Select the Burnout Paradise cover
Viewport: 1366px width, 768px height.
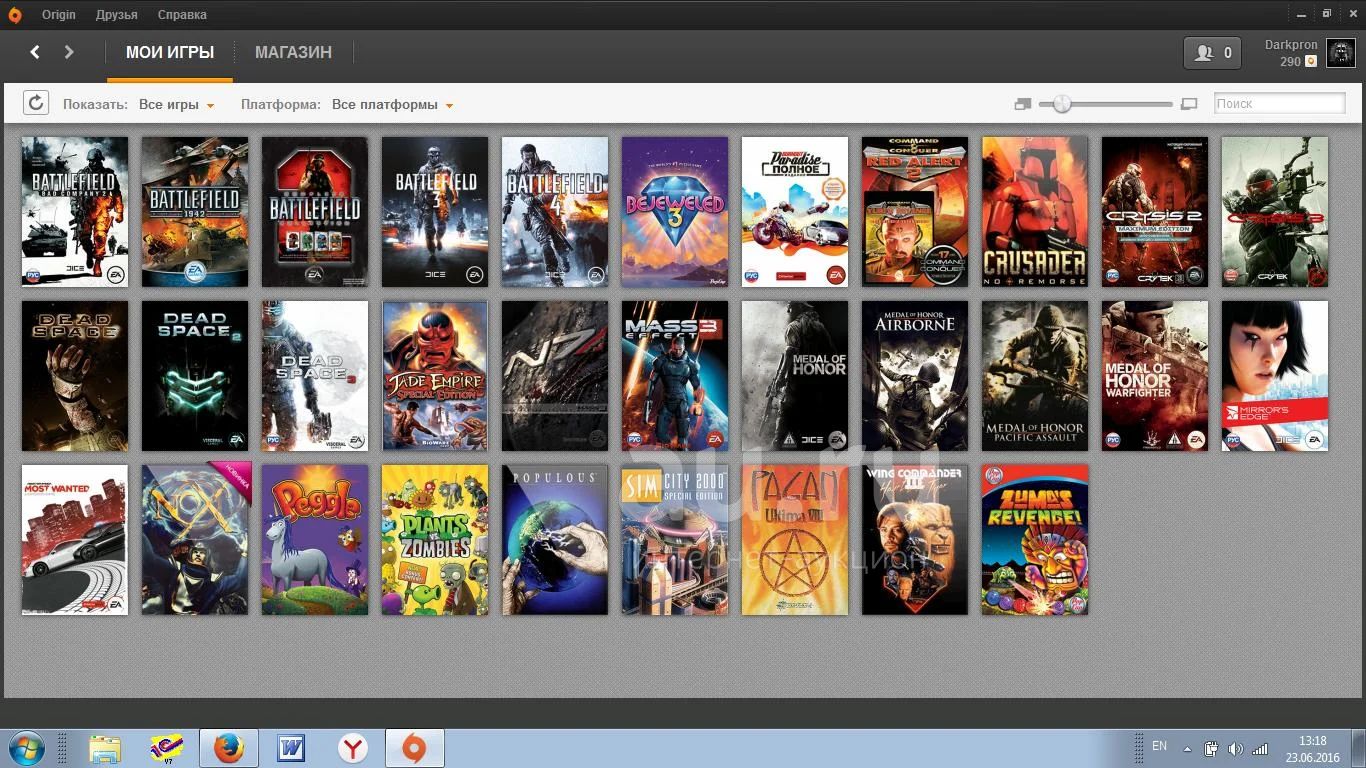795,212
